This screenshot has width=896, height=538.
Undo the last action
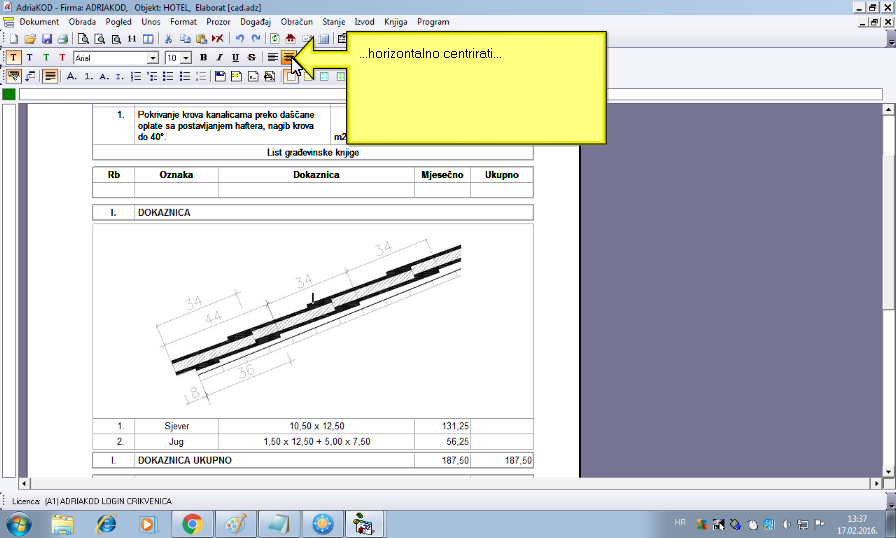click(x=240, y=39)
